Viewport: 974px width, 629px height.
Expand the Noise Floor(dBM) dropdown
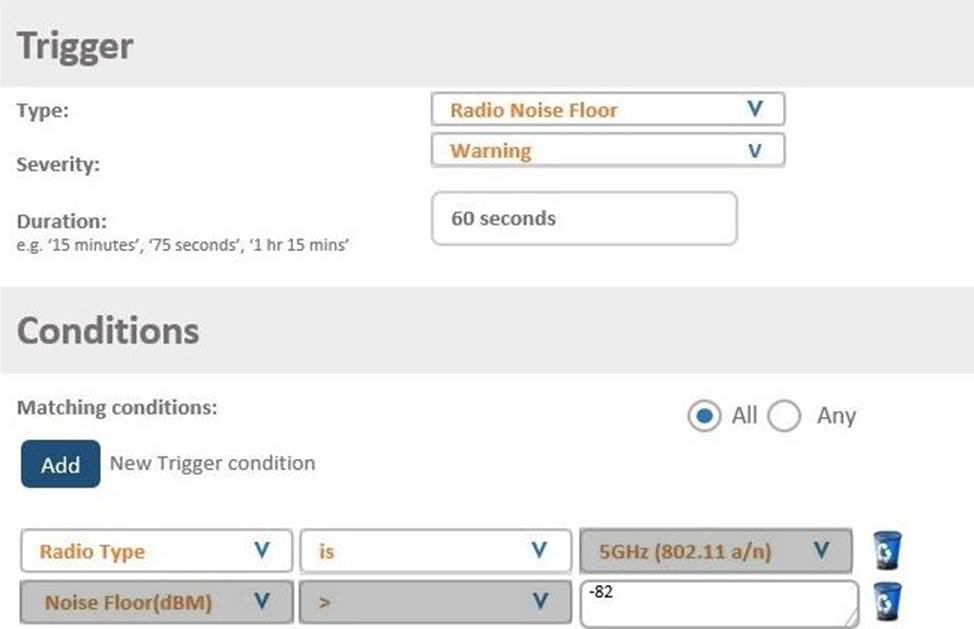click(157, 602)
